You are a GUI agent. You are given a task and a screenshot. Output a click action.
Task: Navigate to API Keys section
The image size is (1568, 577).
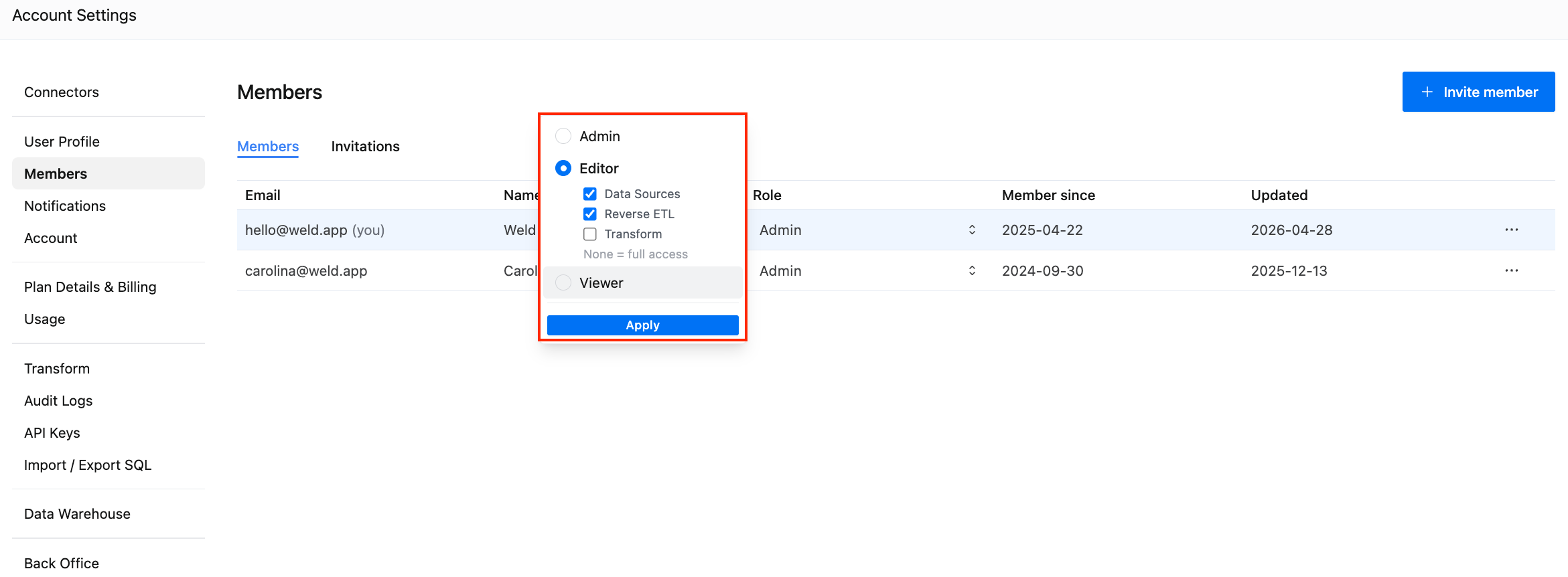52,433
